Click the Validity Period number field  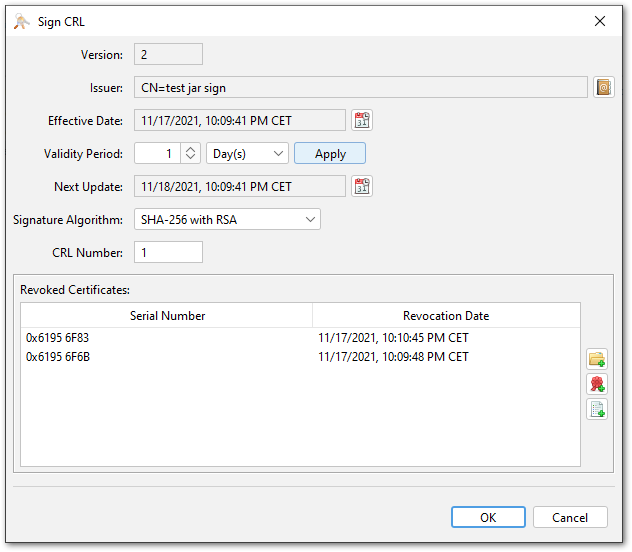157,154
